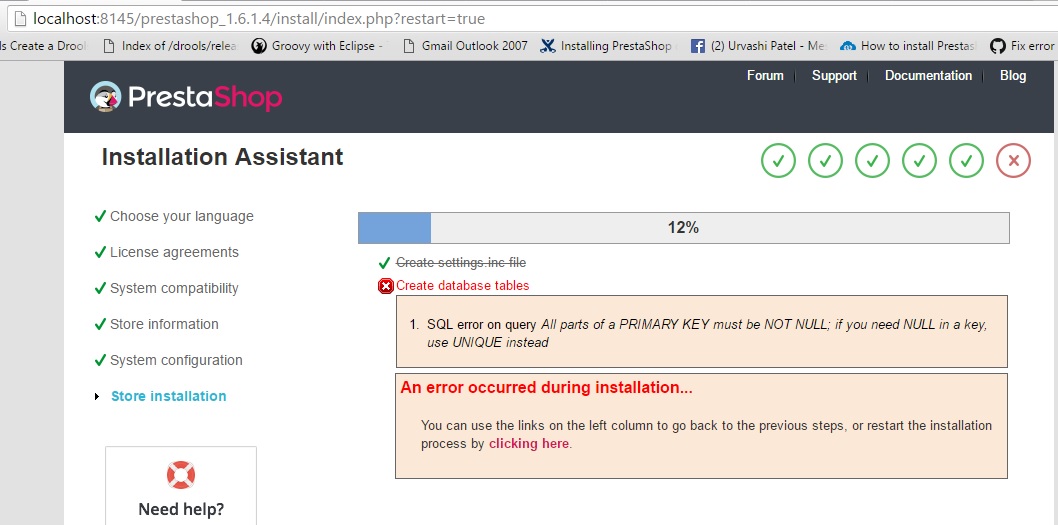Image resolution: width=1058 pixels, height=525 pixels.
Task: Go back to License agreements step
Action: [174, 252]
